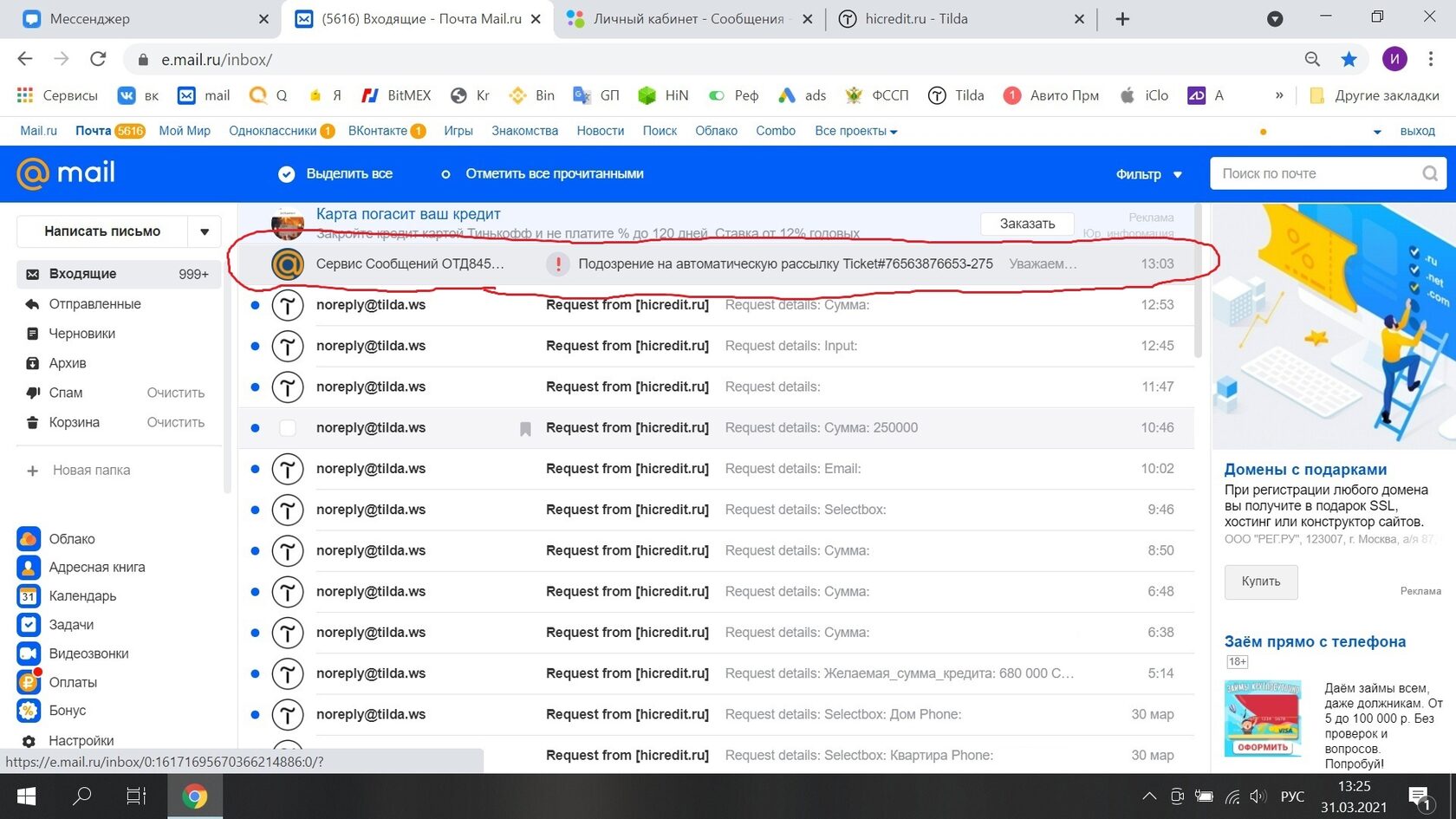Open Настройки gear icon

pos(29,741)
